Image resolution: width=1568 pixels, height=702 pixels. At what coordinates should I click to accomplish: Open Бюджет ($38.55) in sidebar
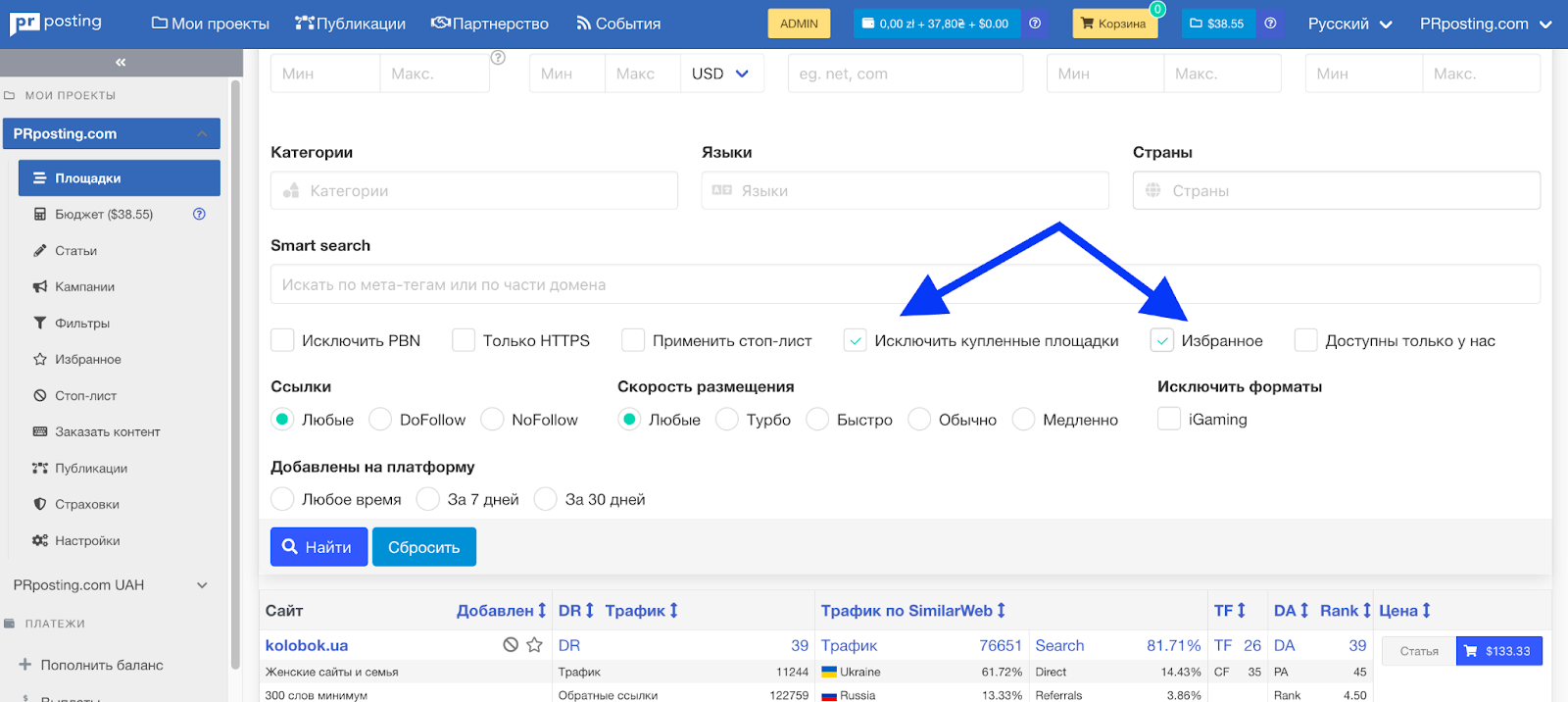click(x=104, y=214)
